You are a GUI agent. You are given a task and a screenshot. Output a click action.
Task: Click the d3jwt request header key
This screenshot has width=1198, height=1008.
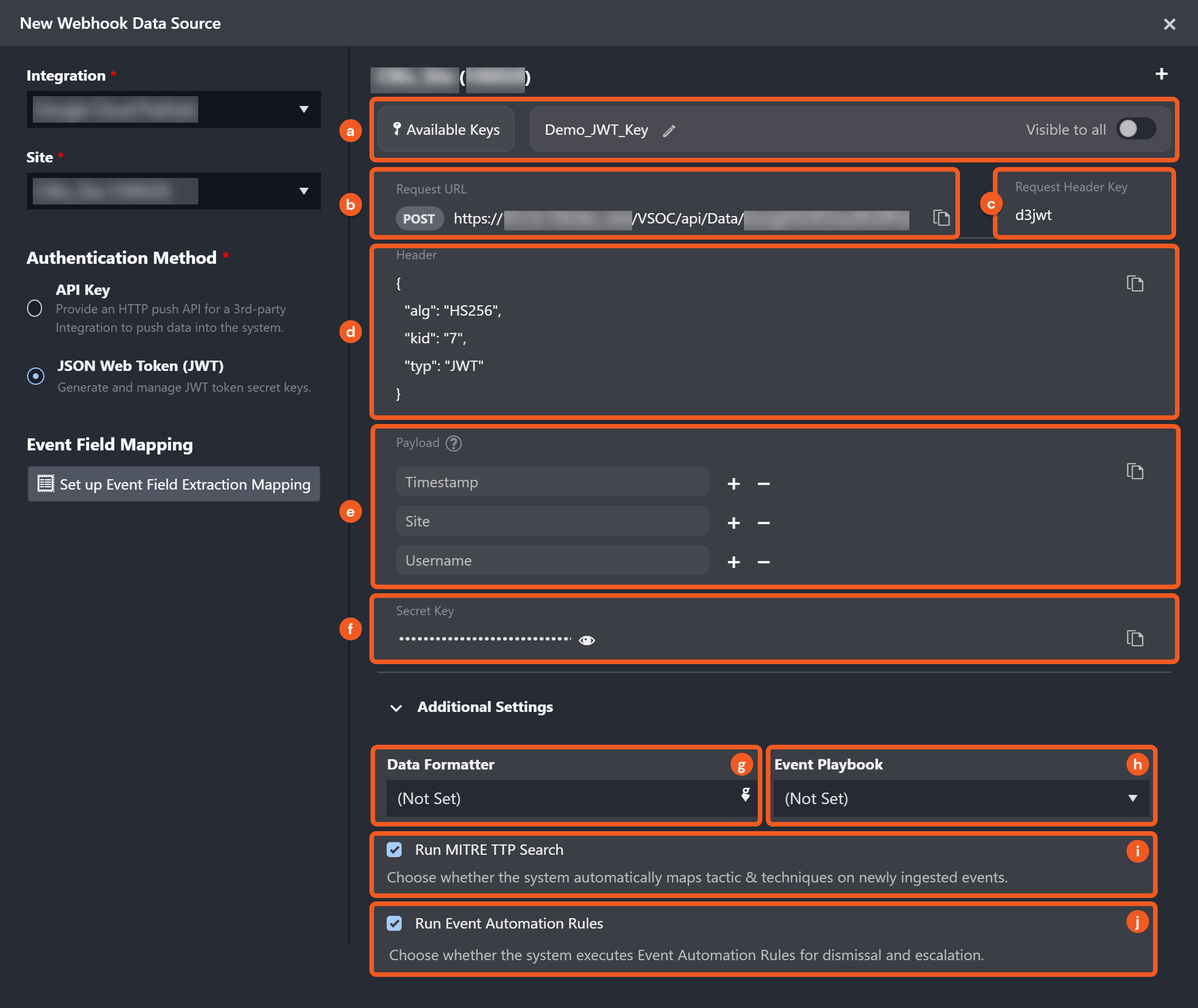coord(1033,215)
